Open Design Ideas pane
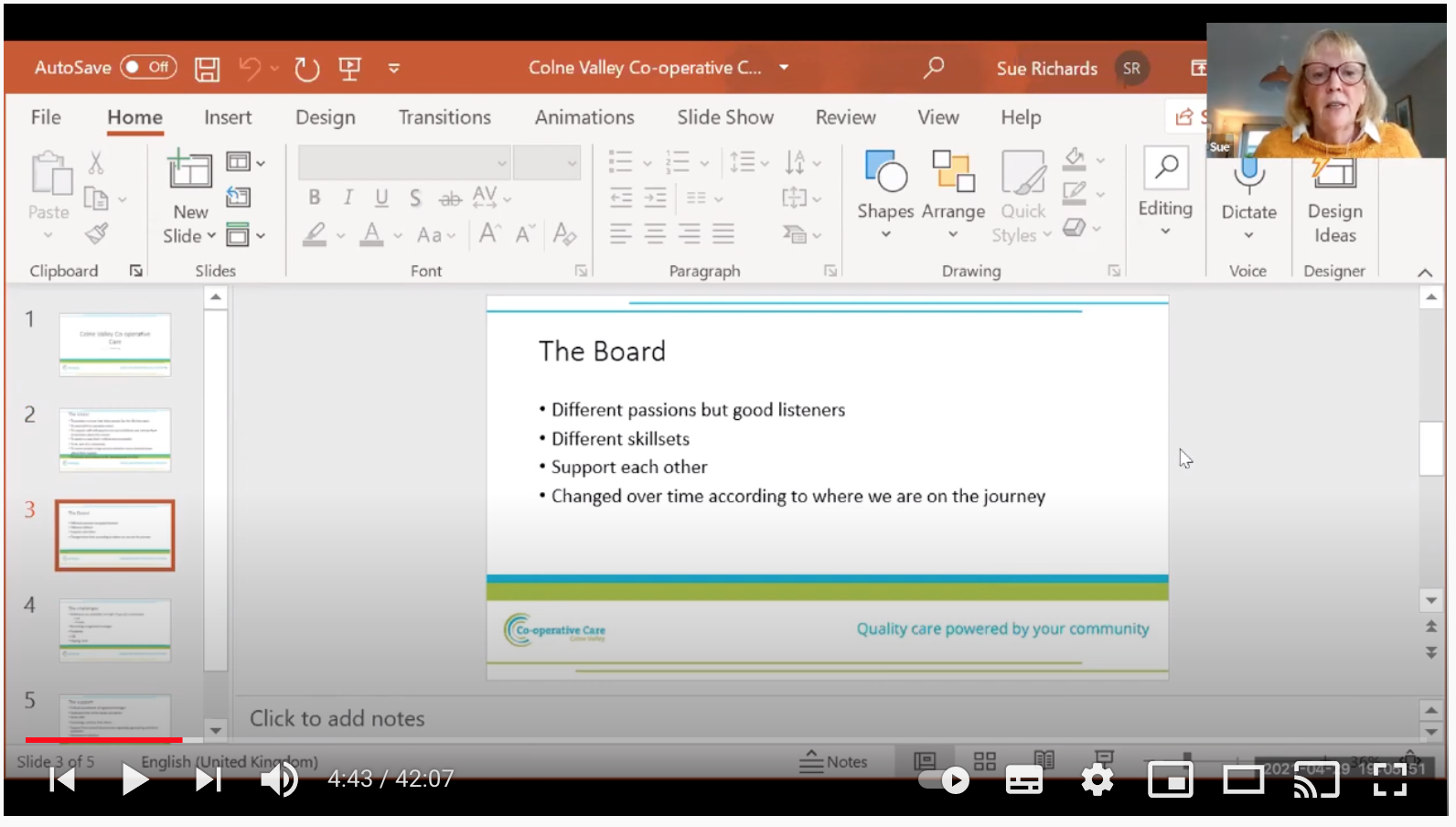1456x827 pixels. [1334, 199]
